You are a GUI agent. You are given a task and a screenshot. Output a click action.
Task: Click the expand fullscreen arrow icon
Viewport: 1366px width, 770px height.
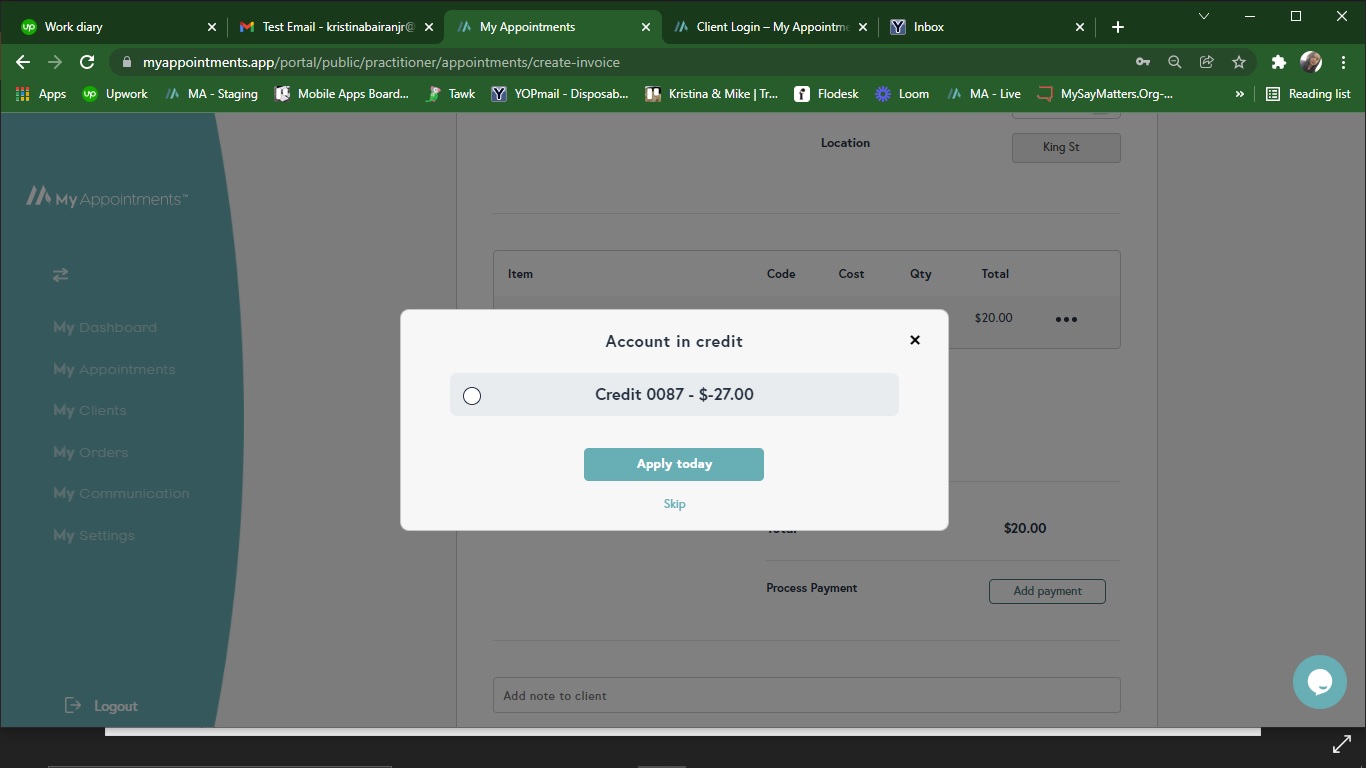point(1342,745)
